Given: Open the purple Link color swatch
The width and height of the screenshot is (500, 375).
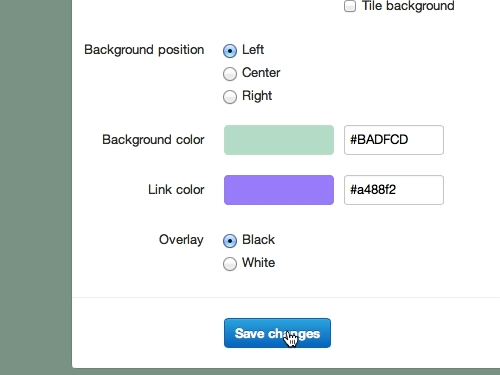Looking at the screenshot, I should click(279, 190).
